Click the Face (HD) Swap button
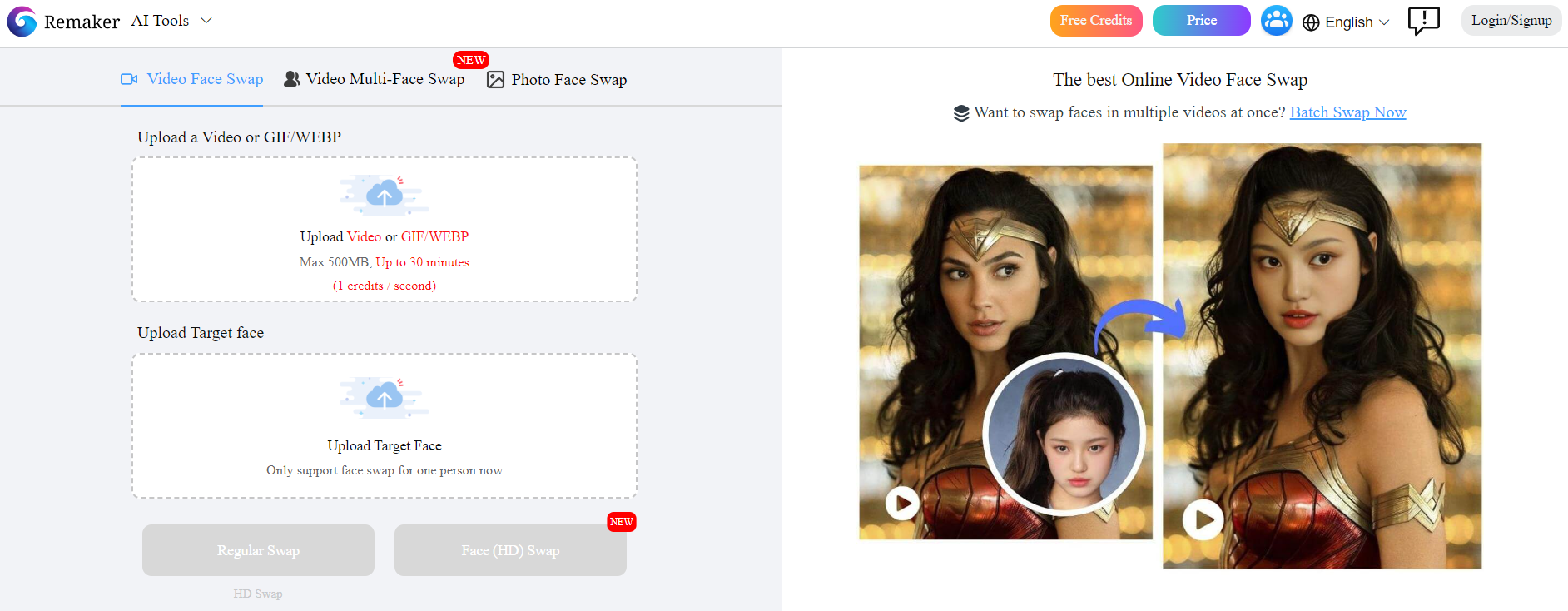Image resolution: width=1568 pixels, height=611 pixels. coord(510,550)
